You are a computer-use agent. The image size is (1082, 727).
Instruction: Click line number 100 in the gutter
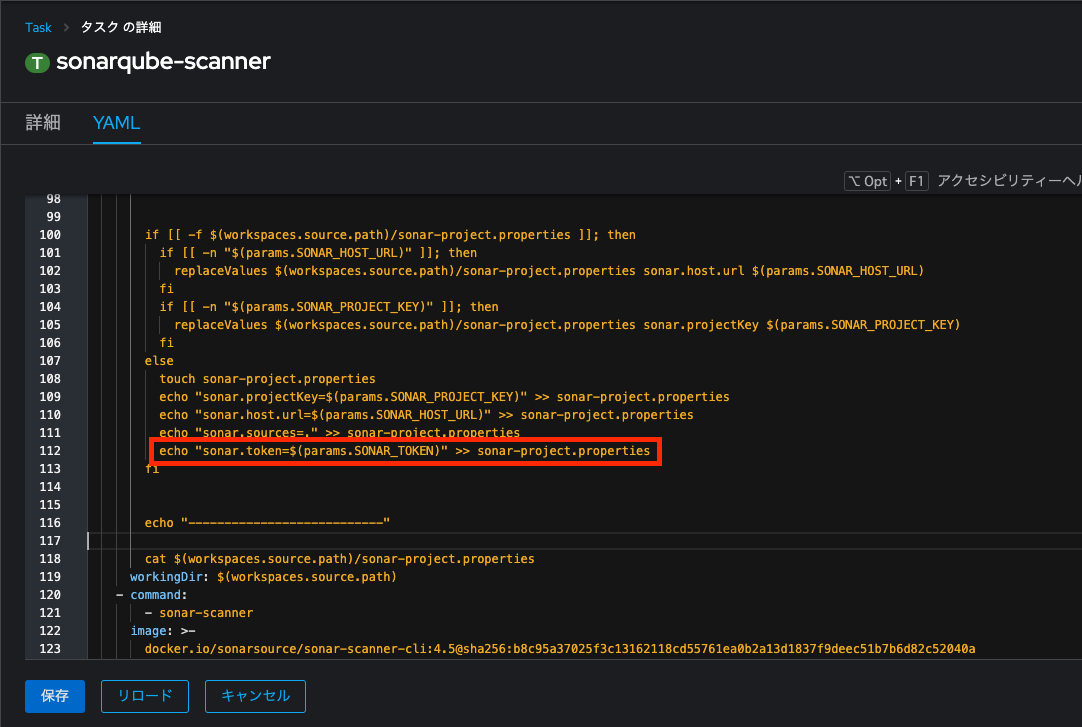tap(50, 235)
